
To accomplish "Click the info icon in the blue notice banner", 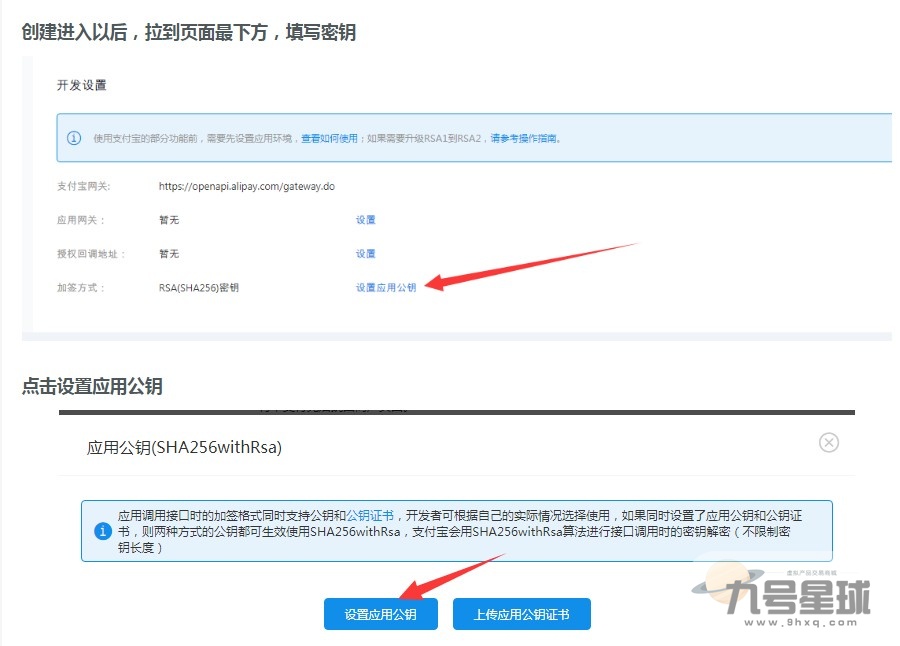I will 74,138.
